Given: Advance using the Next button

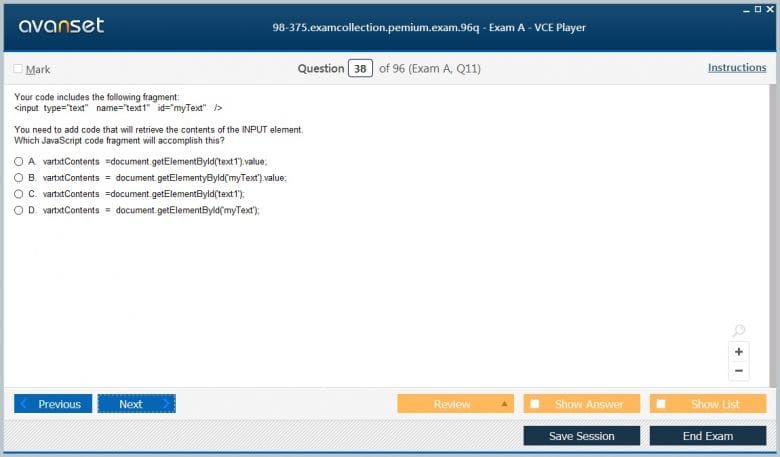Looking at the screenshot, I should tap(136, 404).
